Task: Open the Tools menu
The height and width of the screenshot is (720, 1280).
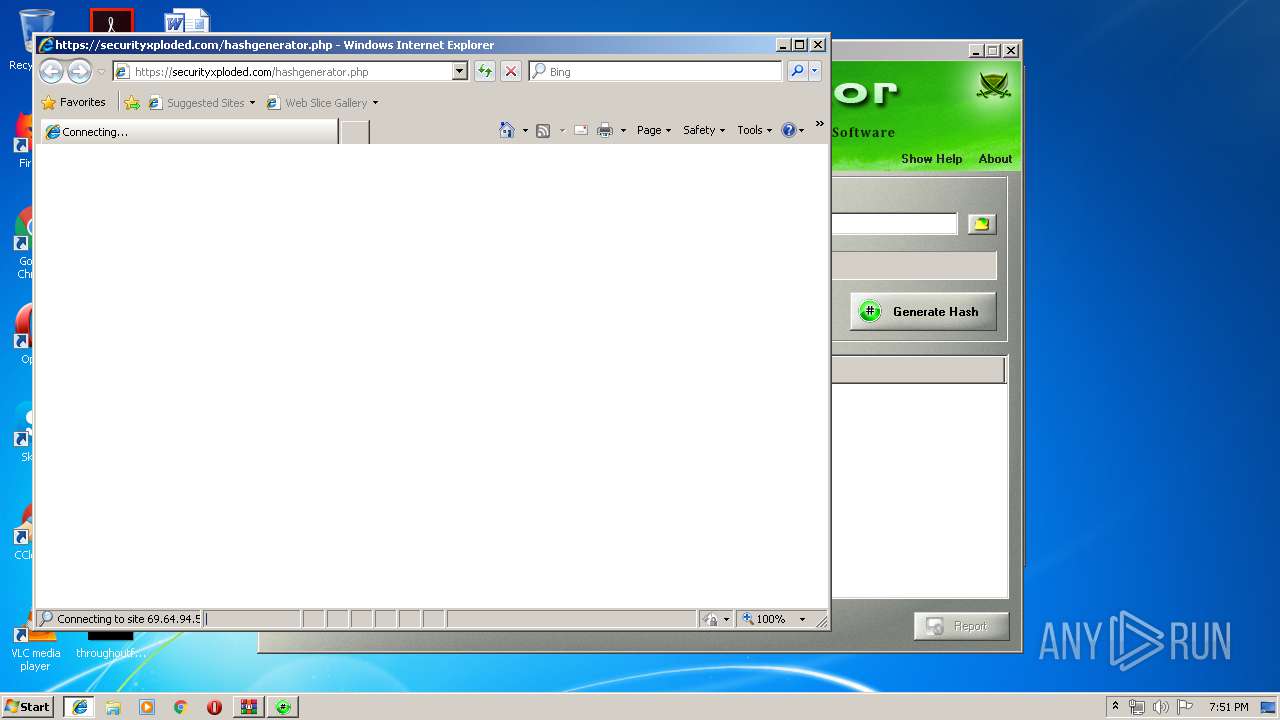Action: tap(754, 130)
